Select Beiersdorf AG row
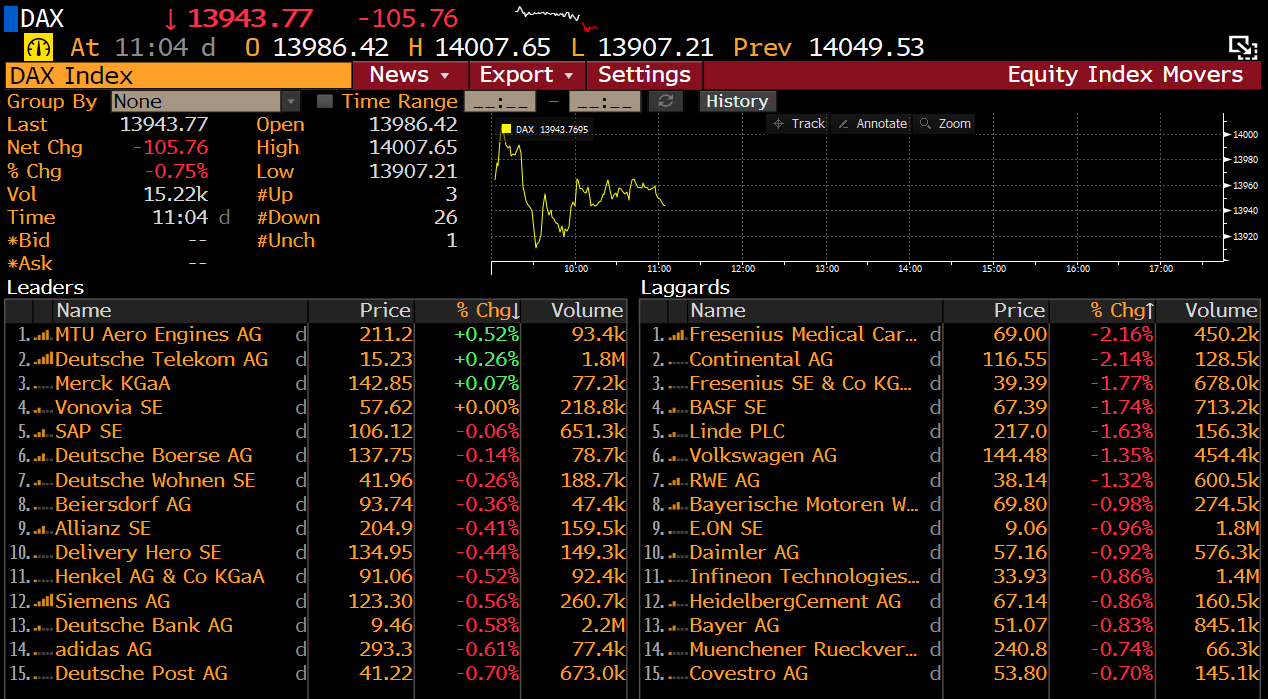Image resolution: width=1268 pixels, height=699 pixels. pyautogui.click(x=316, y=504)
